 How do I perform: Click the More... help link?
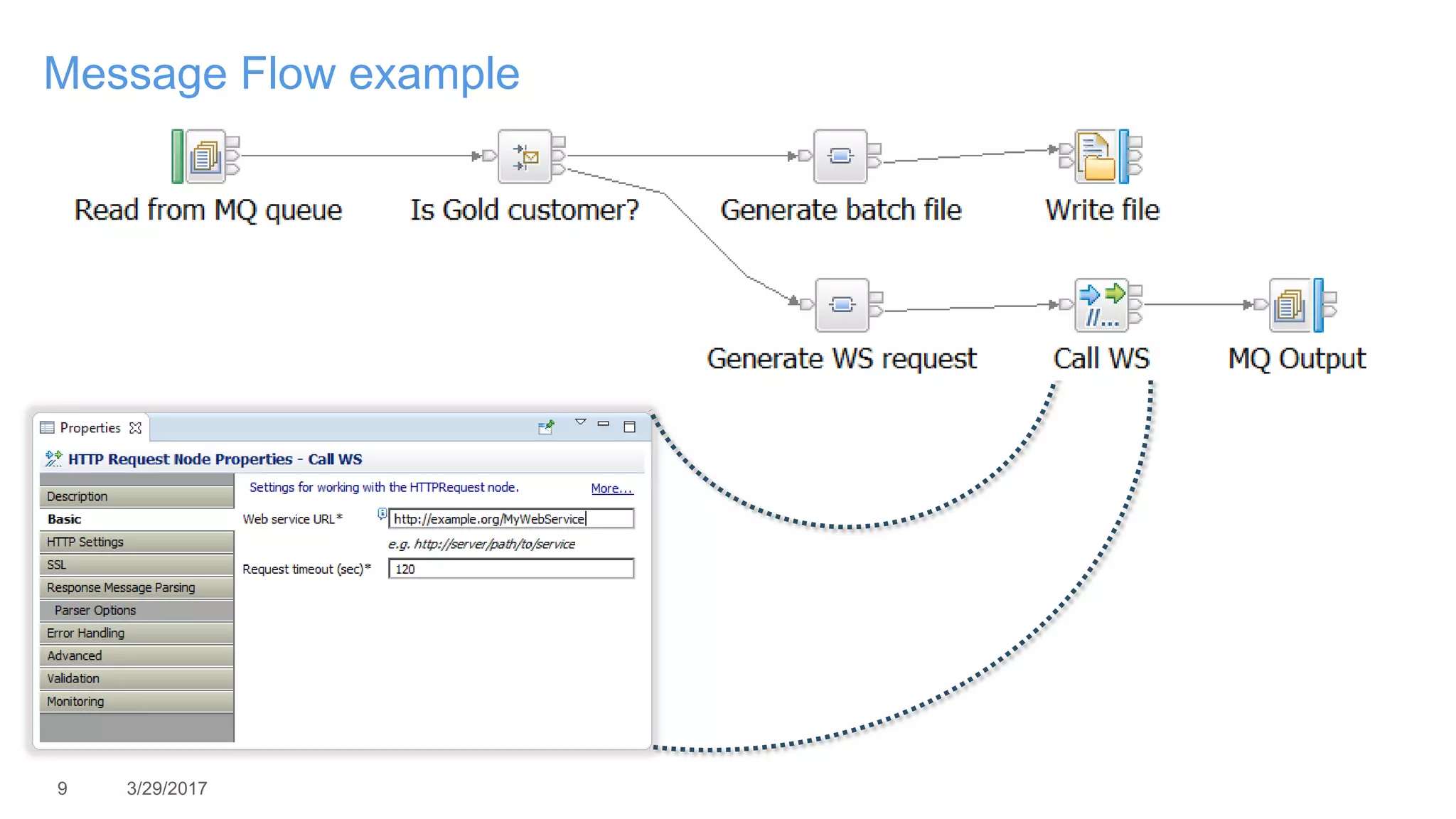coord(611,488)
